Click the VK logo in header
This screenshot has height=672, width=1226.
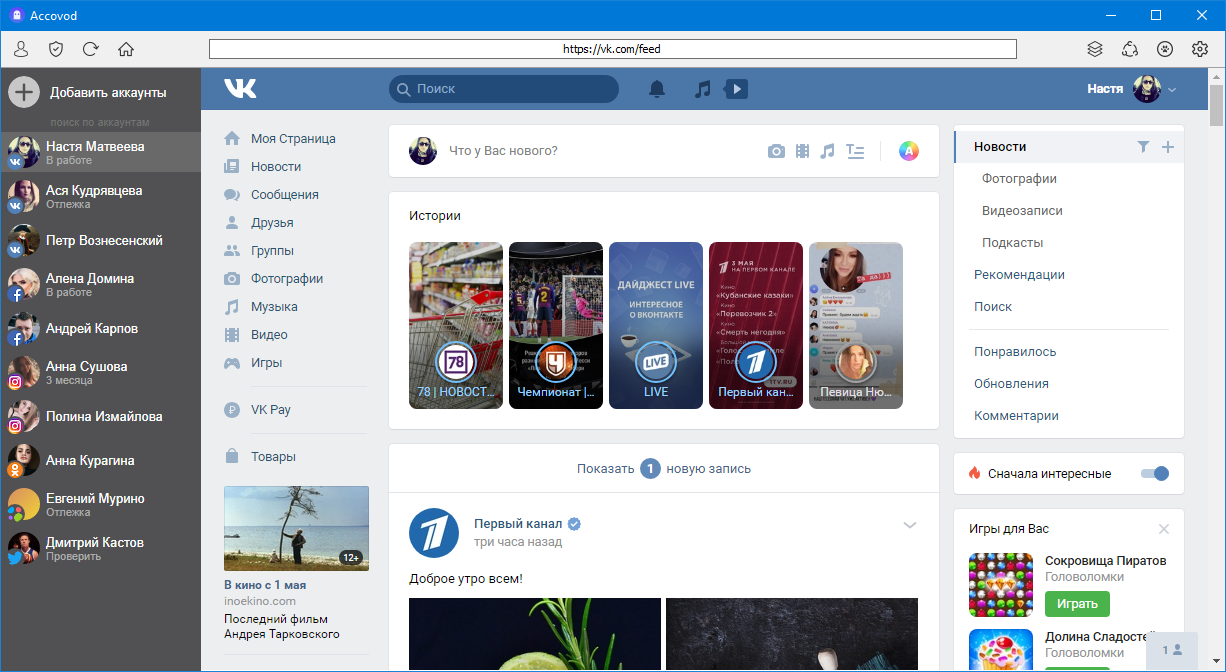coord(240,89)
